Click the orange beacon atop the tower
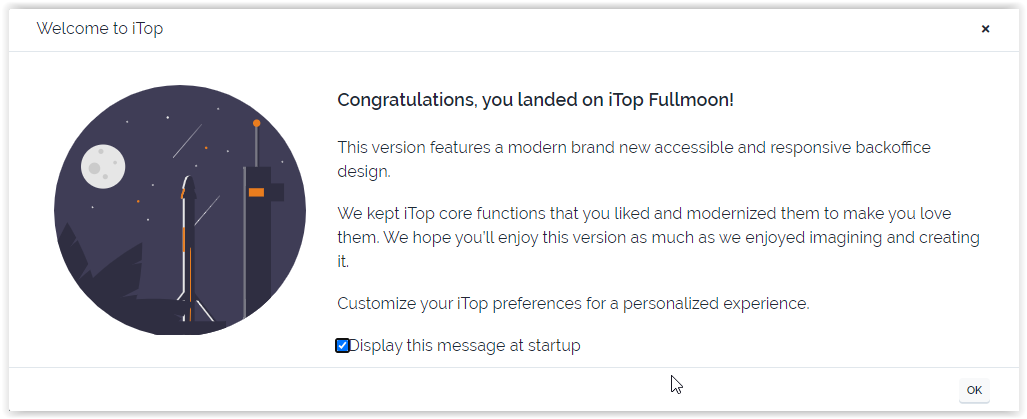 (x=257, y=123)
